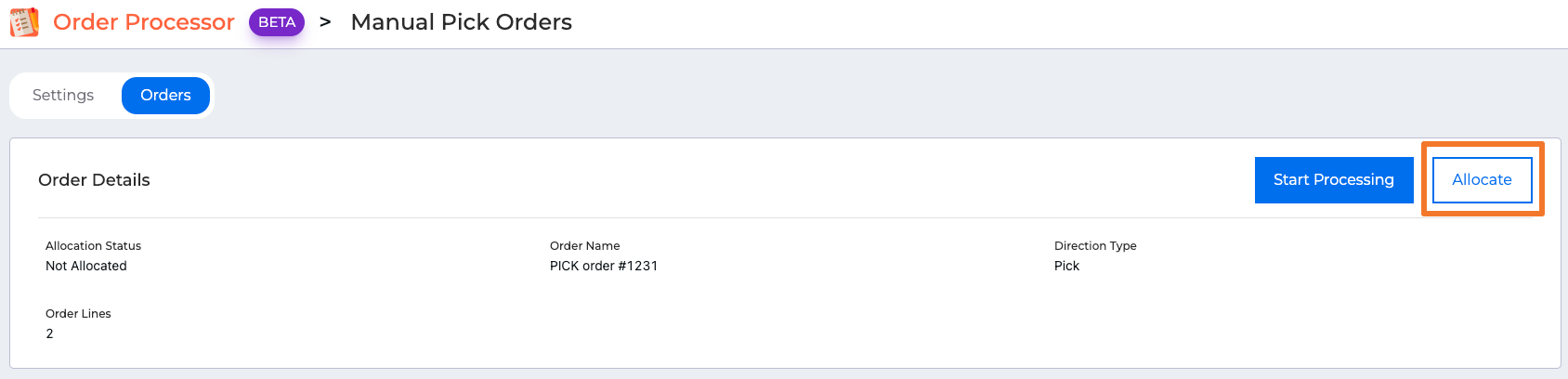The height and width of the screenshot is (379, 1568).
Task: Click the orange highlight frame around Allocate
Action: click(1483, 145)
